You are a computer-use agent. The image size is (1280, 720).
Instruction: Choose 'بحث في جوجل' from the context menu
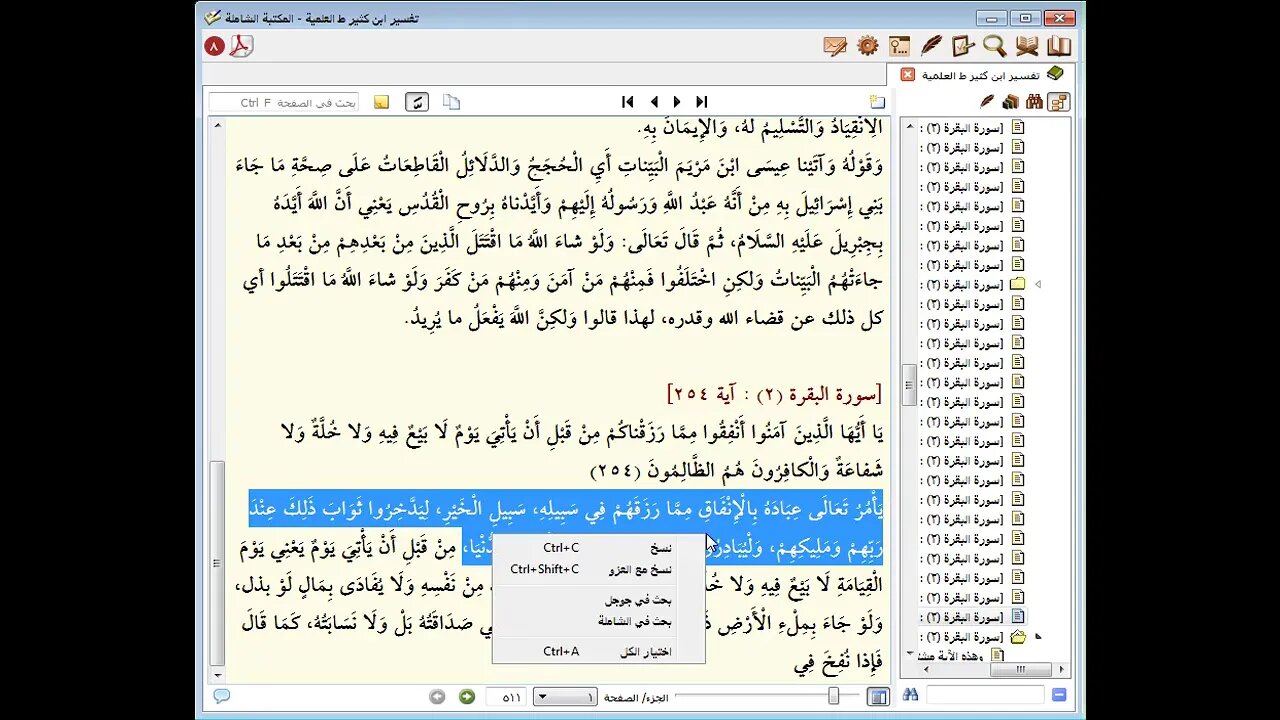pyautogui.click(x=598, y=601)
